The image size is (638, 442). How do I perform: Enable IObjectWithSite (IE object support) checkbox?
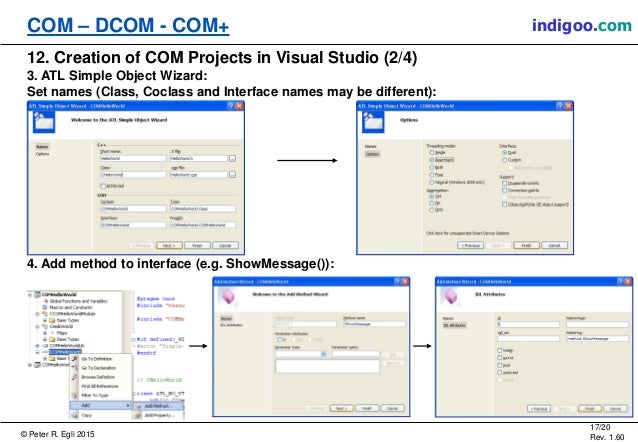point(505,204)
